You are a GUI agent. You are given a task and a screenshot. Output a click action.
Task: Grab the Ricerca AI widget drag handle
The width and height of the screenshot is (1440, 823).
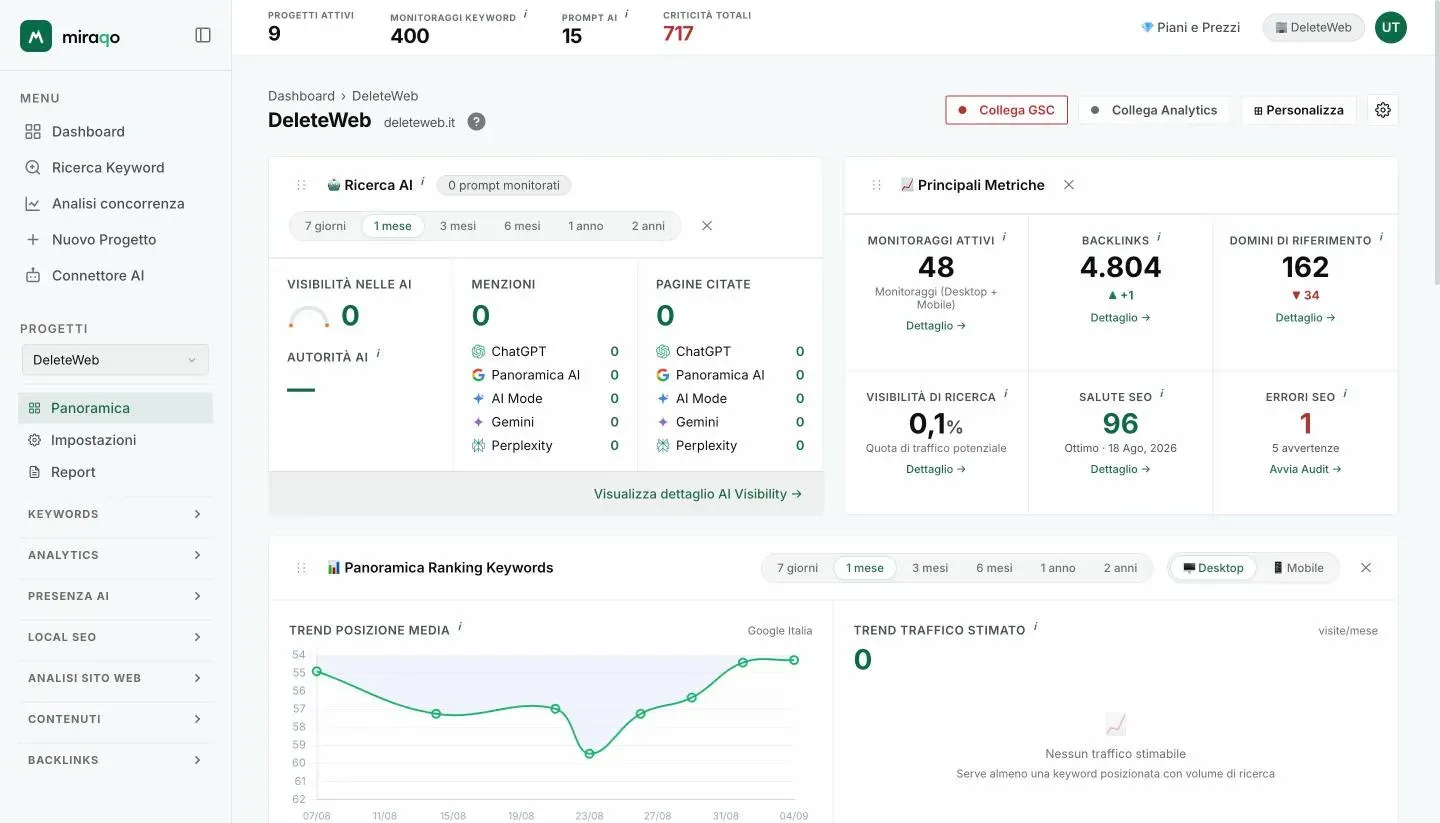[301, 185]
